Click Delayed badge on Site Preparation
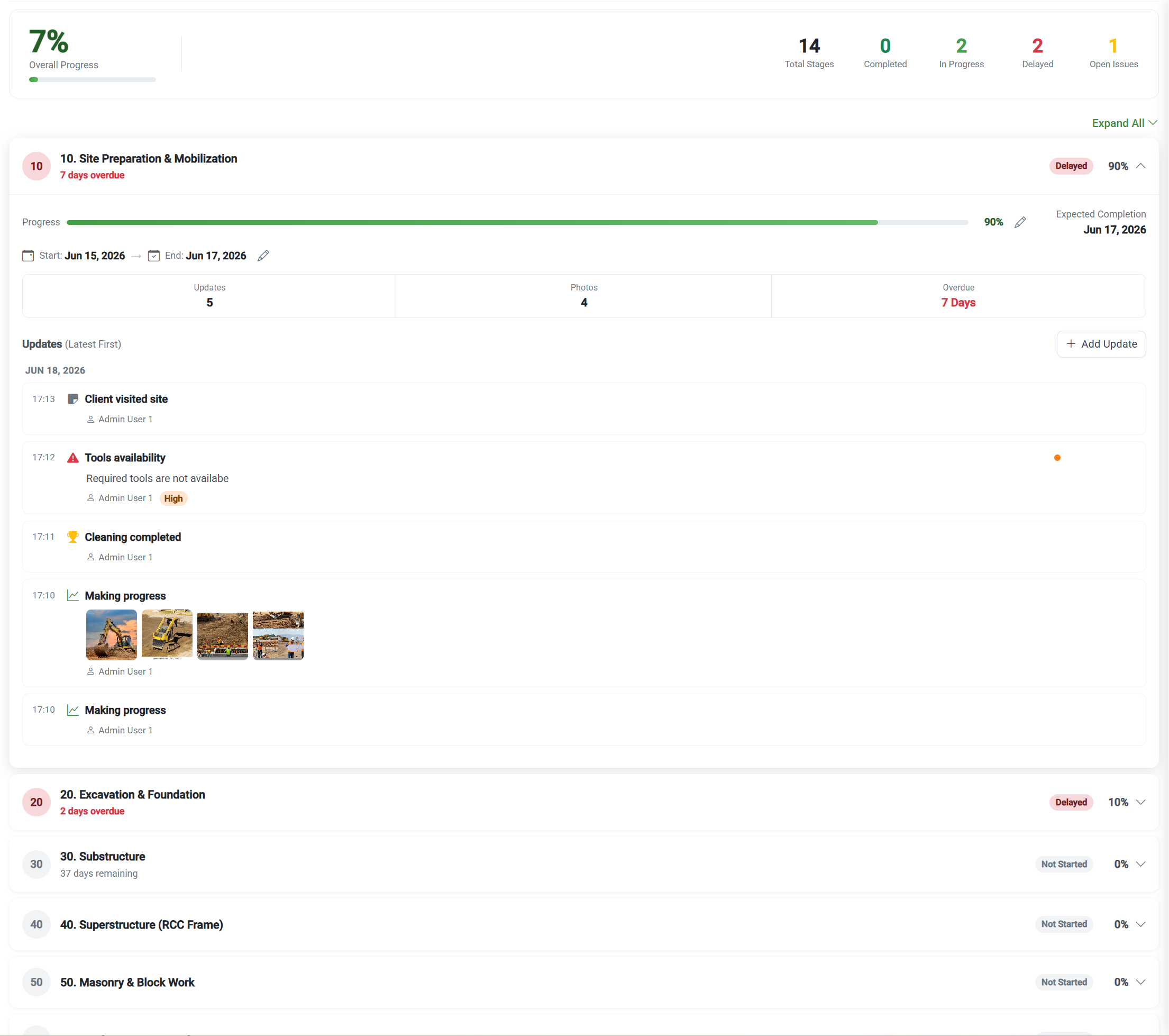Viewport: 1169px width, 1036px height. [x=1071, y=166]
